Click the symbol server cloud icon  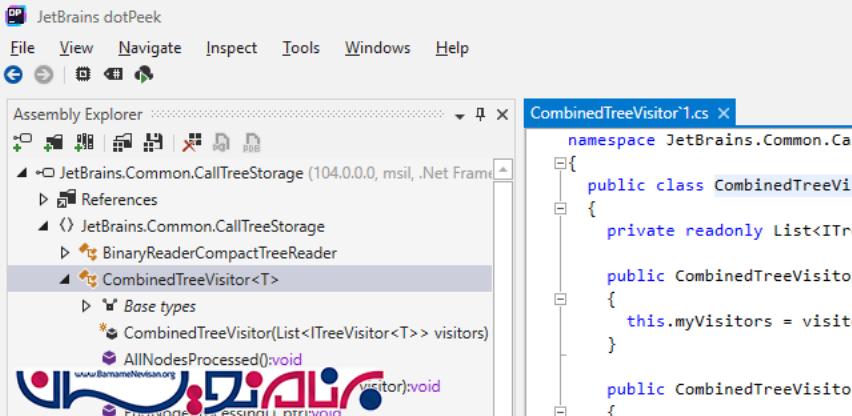click(x=144, y=74)
